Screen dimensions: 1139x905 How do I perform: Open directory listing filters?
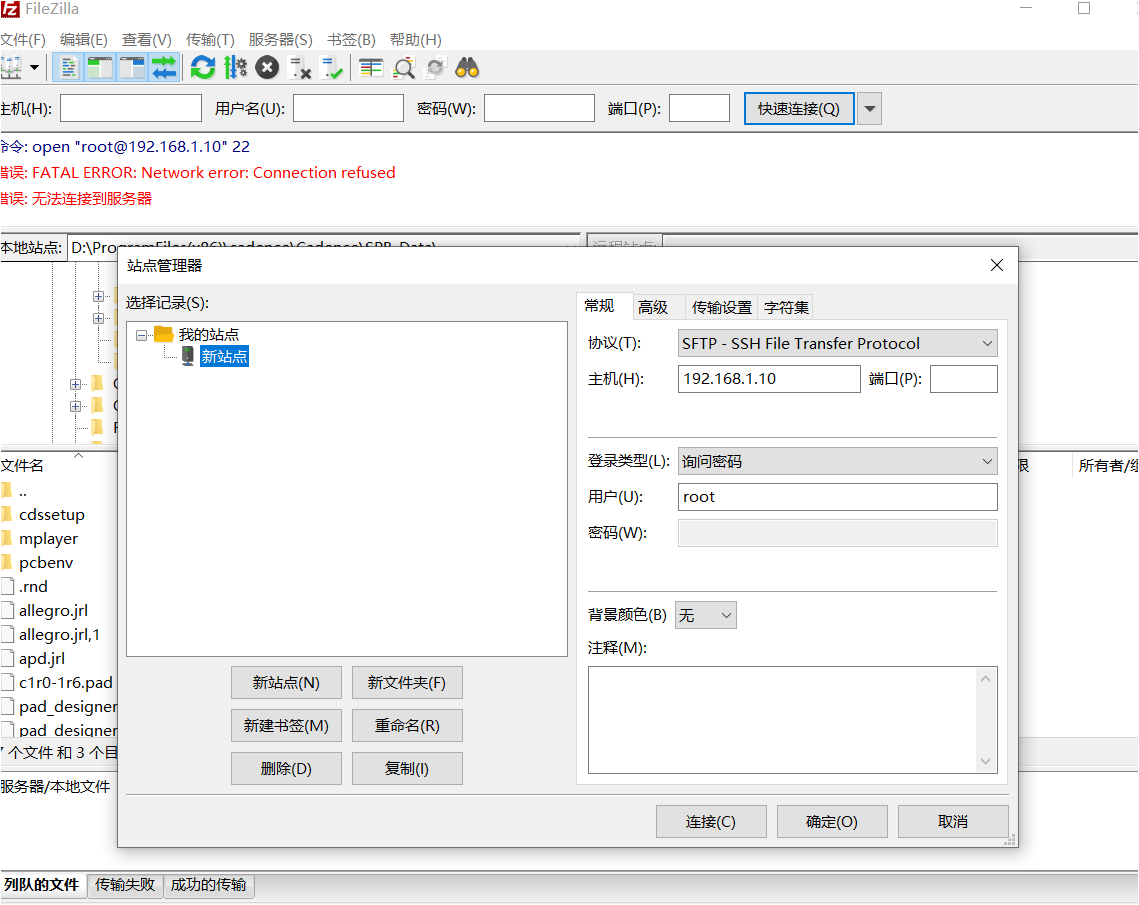tap(371, 67)
